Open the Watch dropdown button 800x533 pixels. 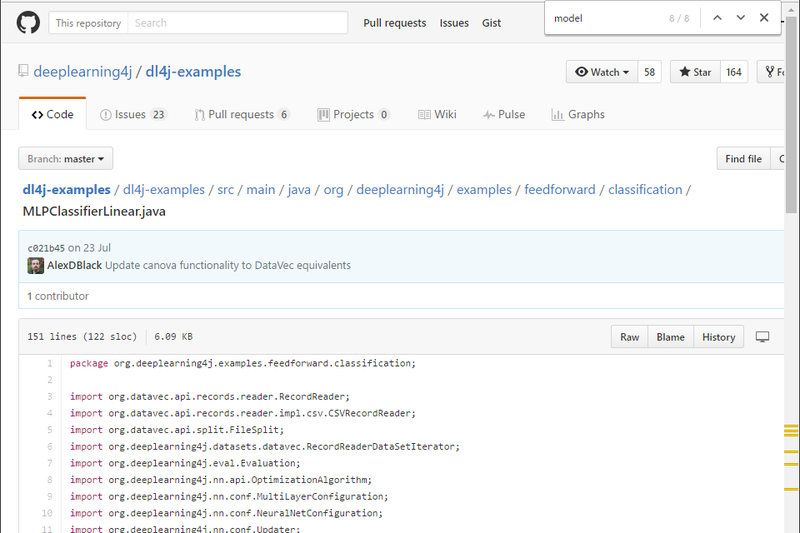(x=602, y=72)
